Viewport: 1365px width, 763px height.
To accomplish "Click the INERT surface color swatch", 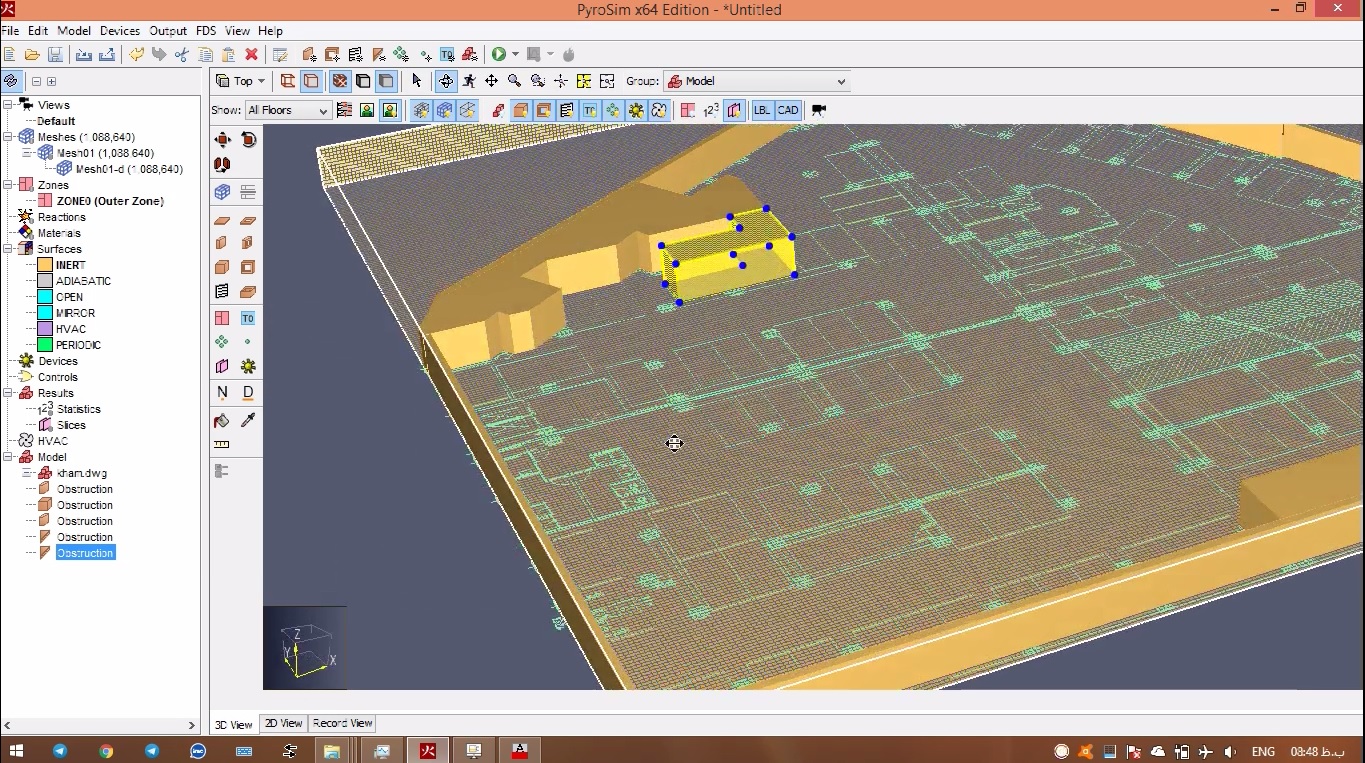I will [x=45, y=265].
